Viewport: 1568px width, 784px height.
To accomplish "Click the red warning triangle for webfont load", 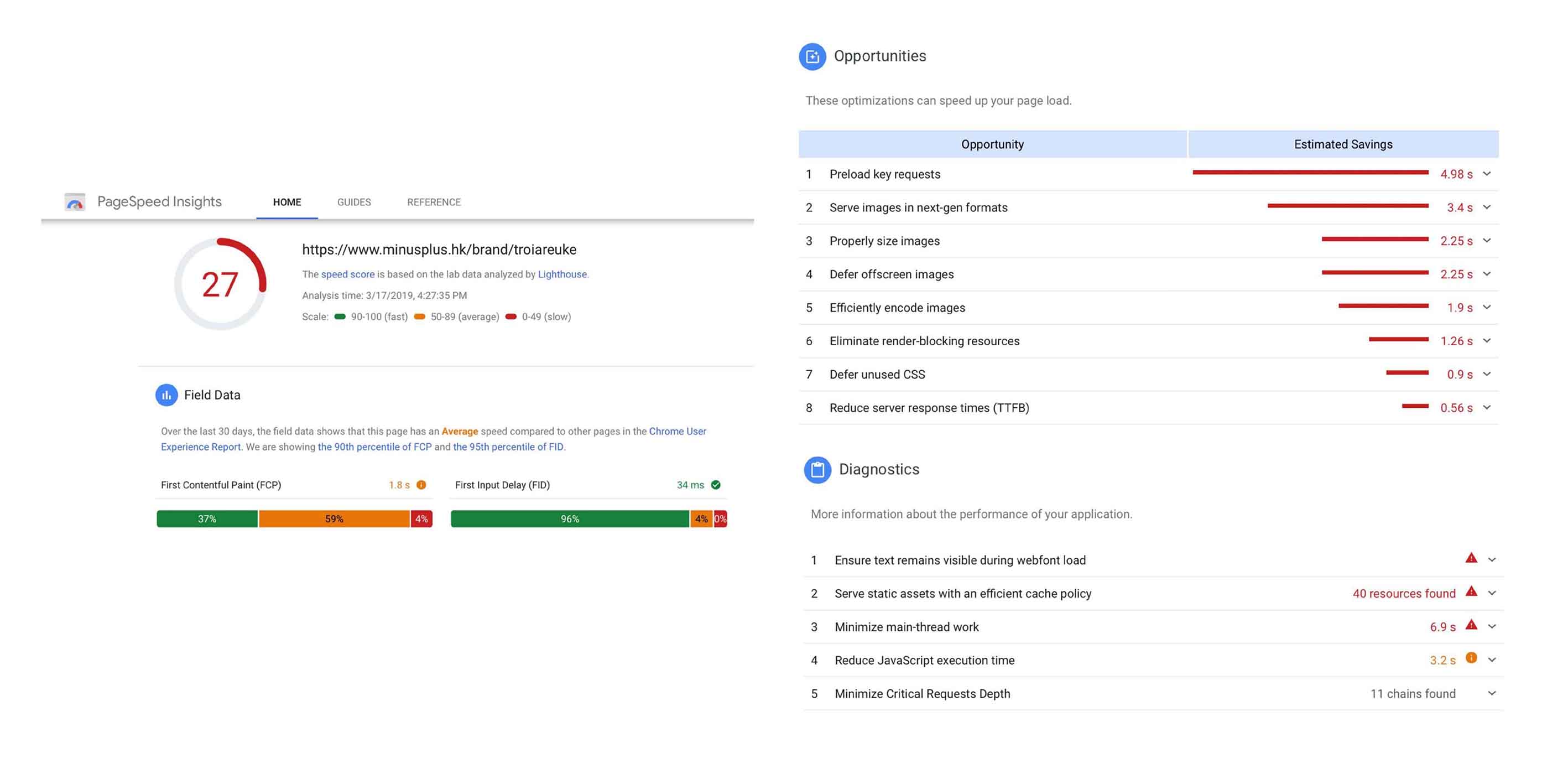I will (1471, 558).
